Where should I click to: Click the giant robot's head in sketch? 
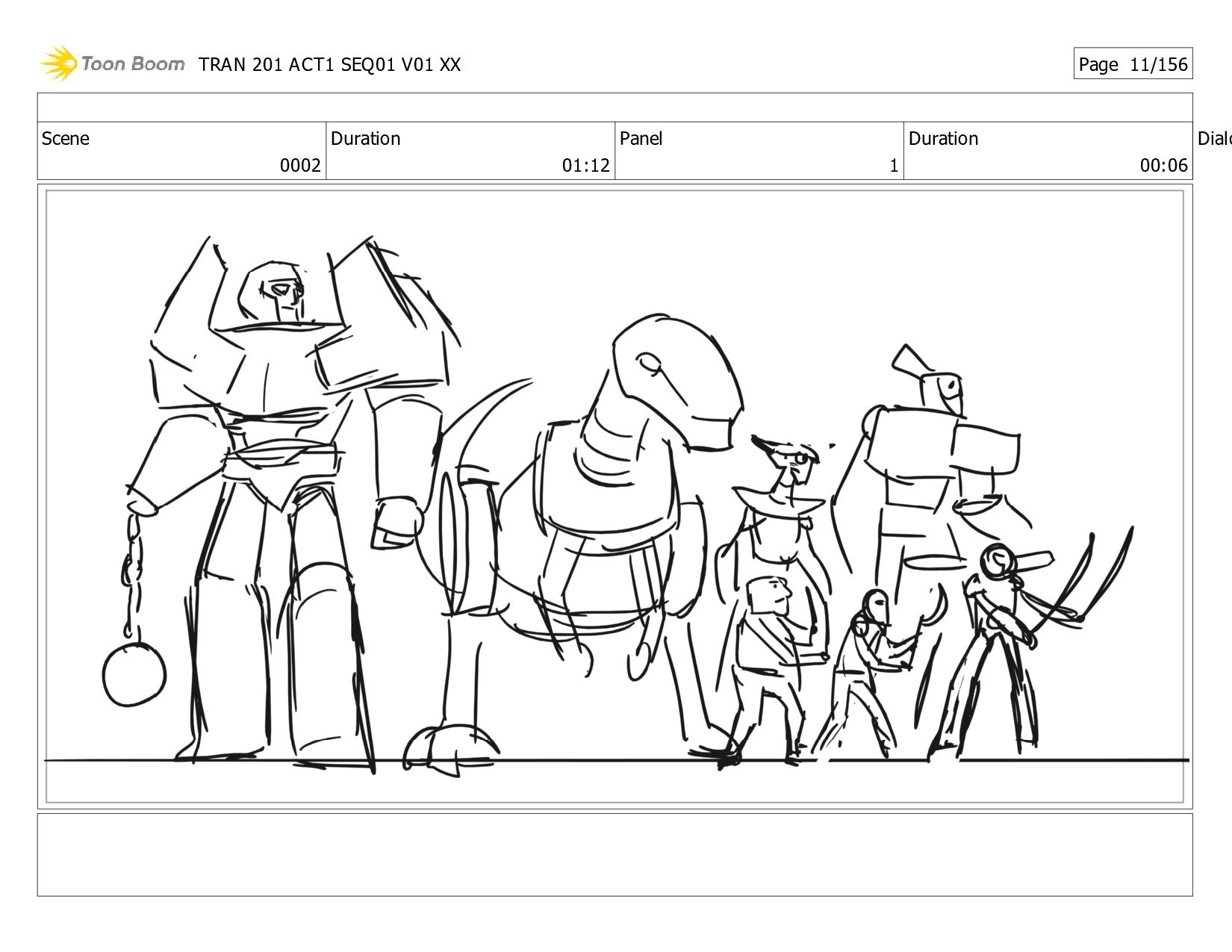click(274, 291)
